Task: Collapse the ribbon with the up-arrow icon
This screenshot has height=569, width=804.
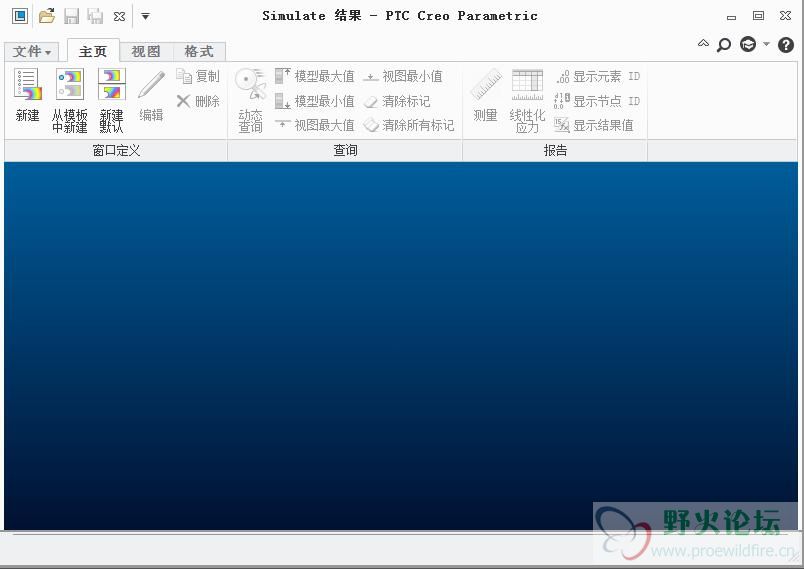Action: [x=704, y=43]
